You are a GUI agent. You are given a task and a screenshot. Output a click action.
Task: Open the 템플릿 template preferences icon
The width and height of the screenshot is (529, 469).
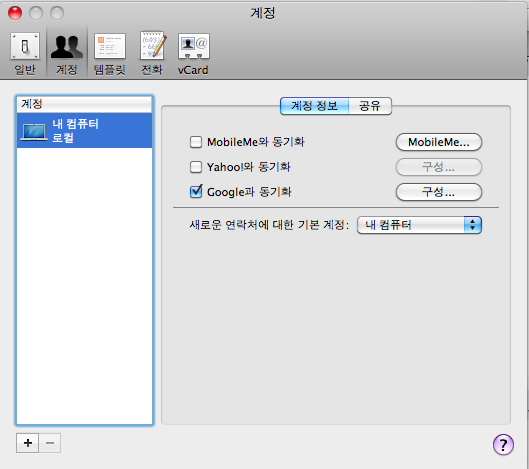(110, 53)
